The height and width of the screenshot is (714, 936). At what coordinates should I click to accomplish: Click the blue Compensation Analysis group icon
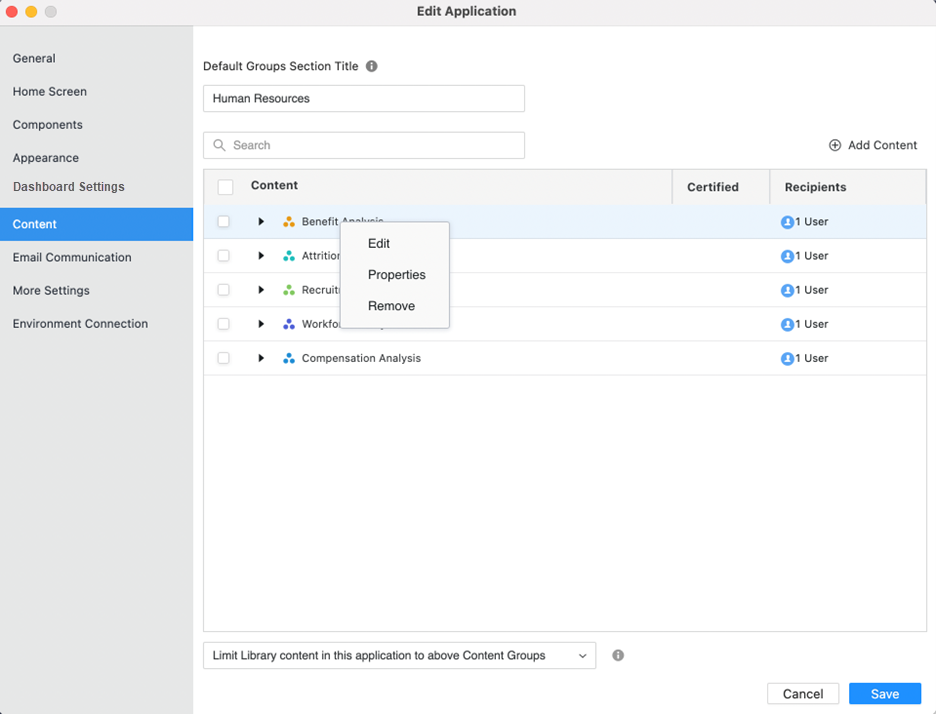coord(289,358)
